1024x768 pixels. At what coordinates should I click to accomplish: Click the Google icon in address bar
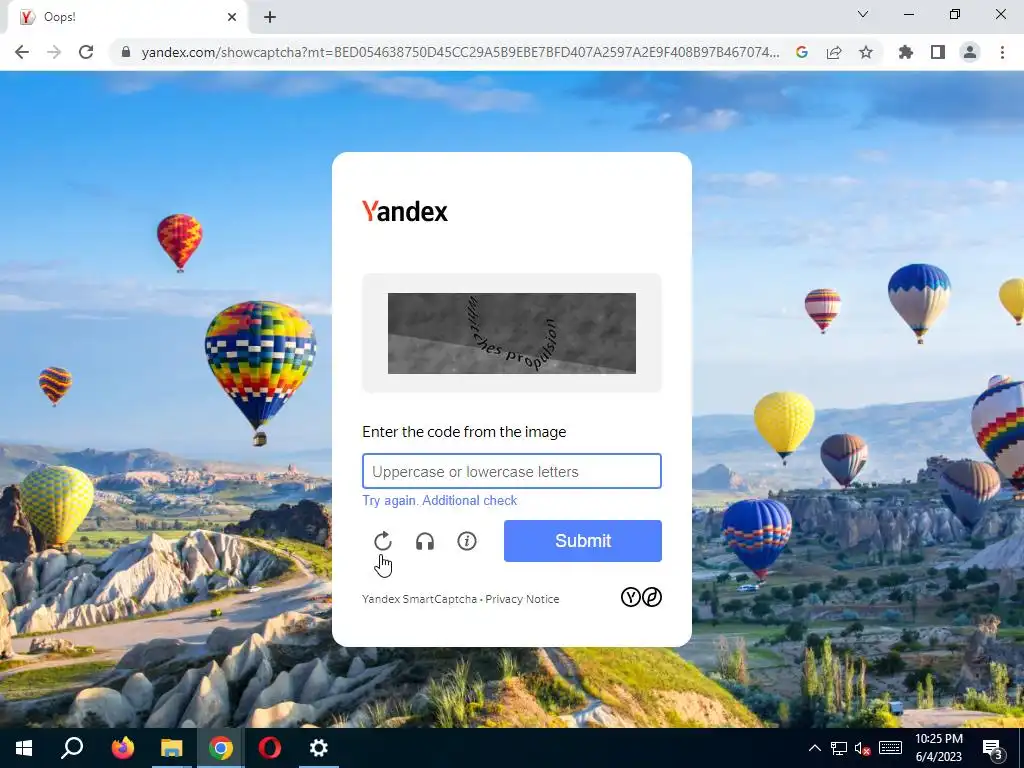[x=802, y=52]
